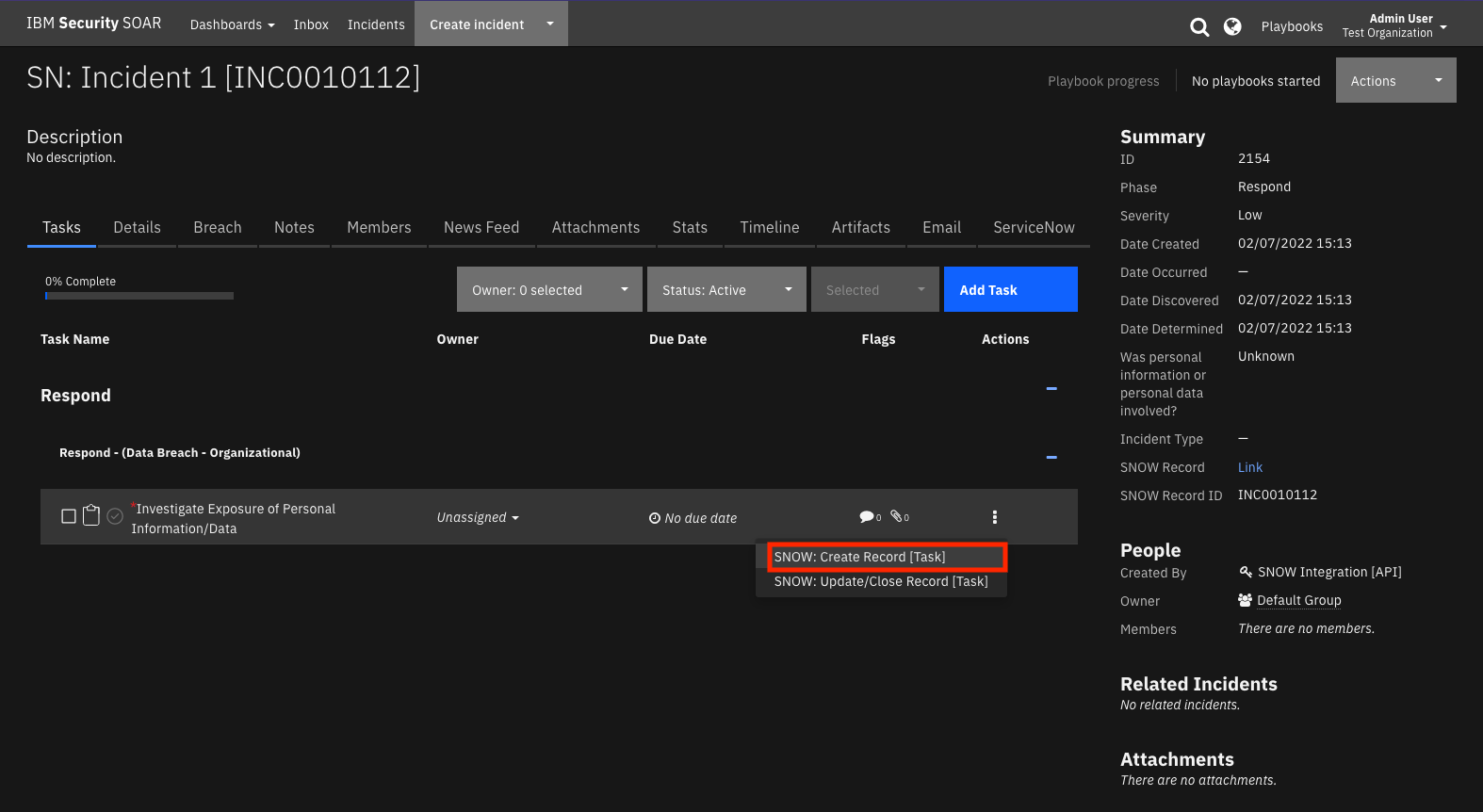This screenshot has width=1483, height=812.
Task: Open Unassigned owner dropdown on task
Action: 478,517
